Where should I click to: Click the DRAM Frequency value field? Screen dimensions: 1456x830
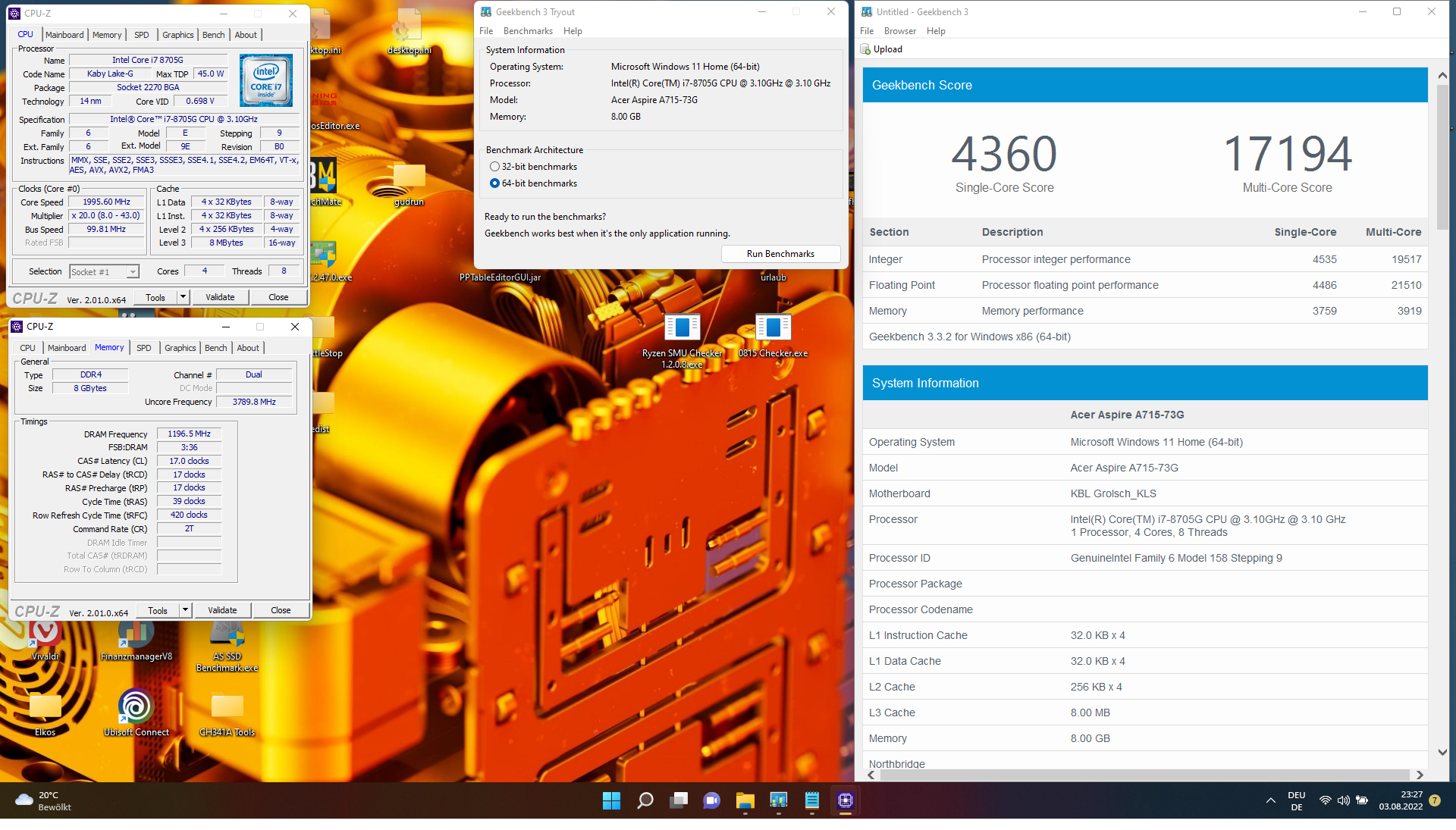(189, 434)
